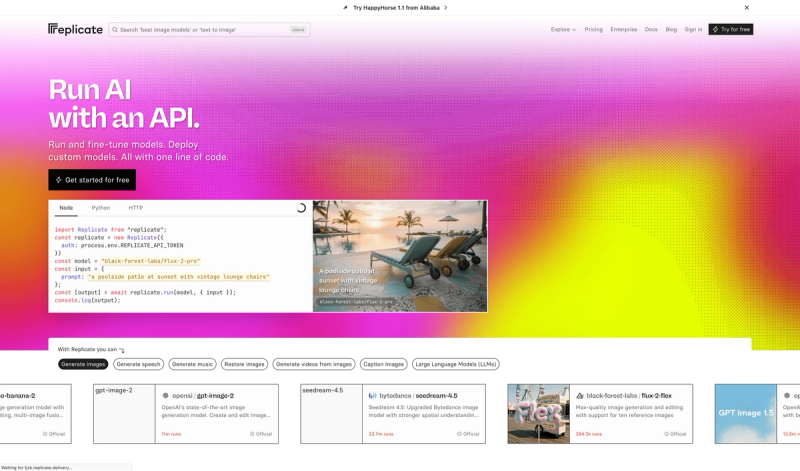Click the lightning icon on Get started for free
This screenshot has height=471, width=800.
[x=59, y=180]
